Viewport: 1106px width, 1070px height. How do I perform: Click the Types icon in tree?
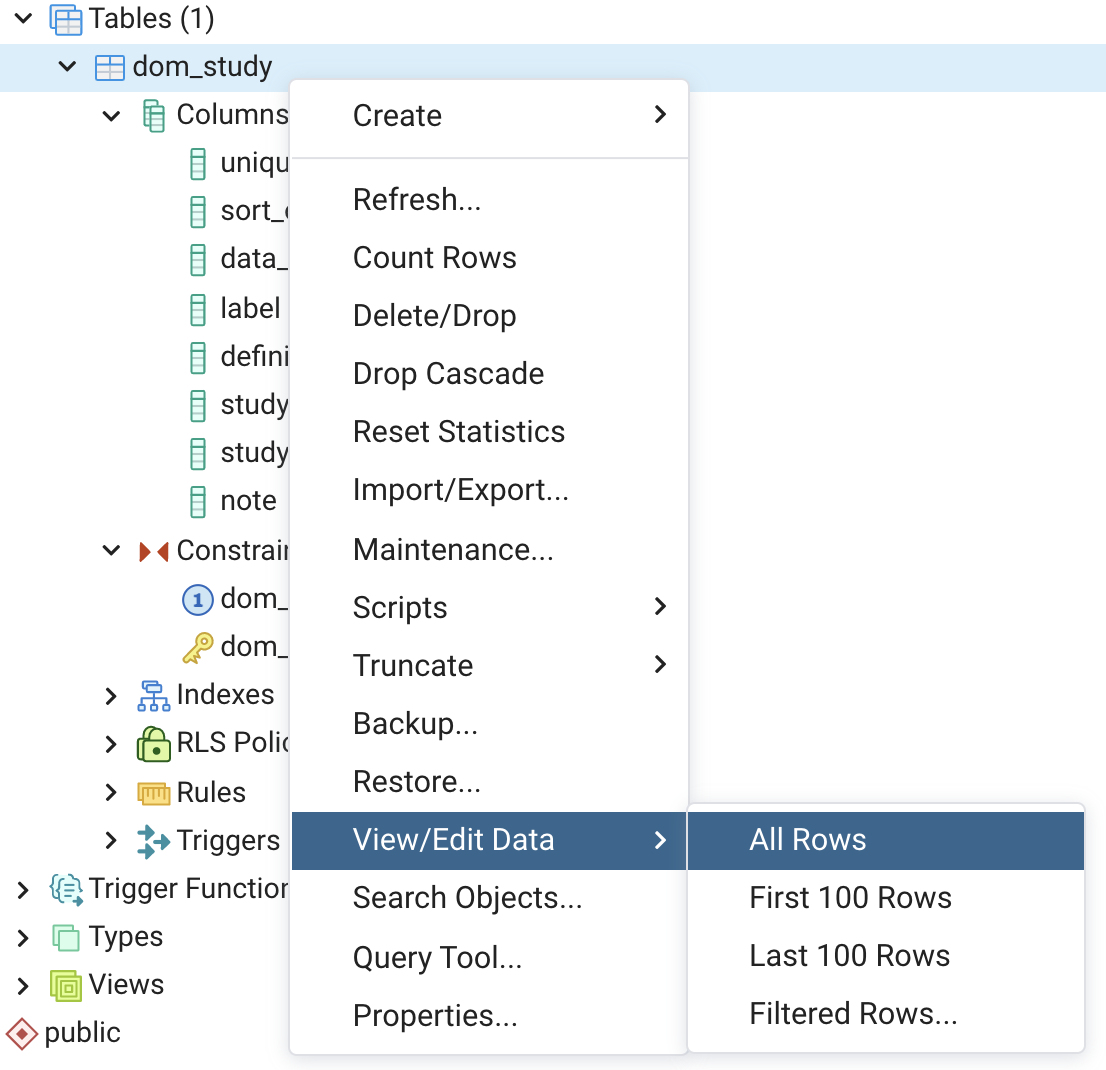(x=66, y=937)
